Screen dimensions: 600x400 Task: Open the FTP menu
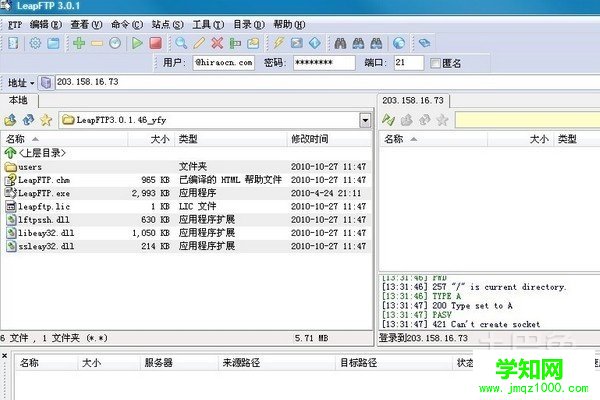coord(15,25)
